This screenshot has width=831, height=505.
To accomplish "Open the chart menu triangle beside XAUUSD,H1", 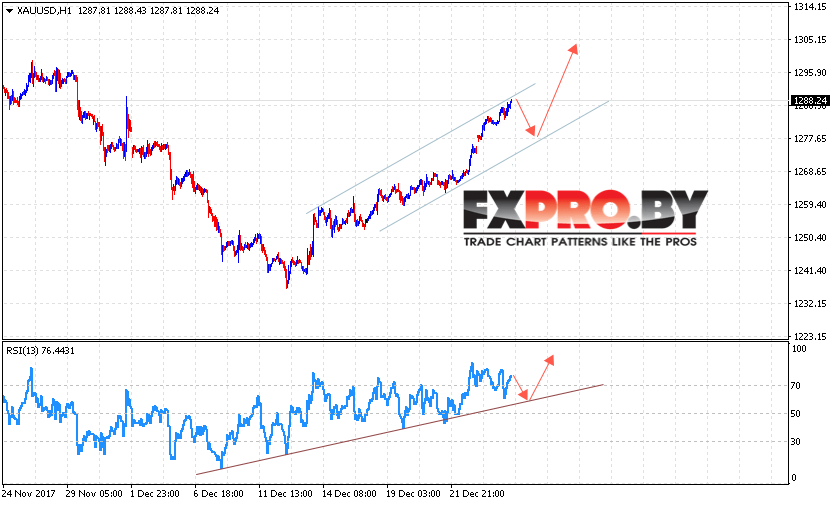I will pyautogui.click(x=9, y=11).
